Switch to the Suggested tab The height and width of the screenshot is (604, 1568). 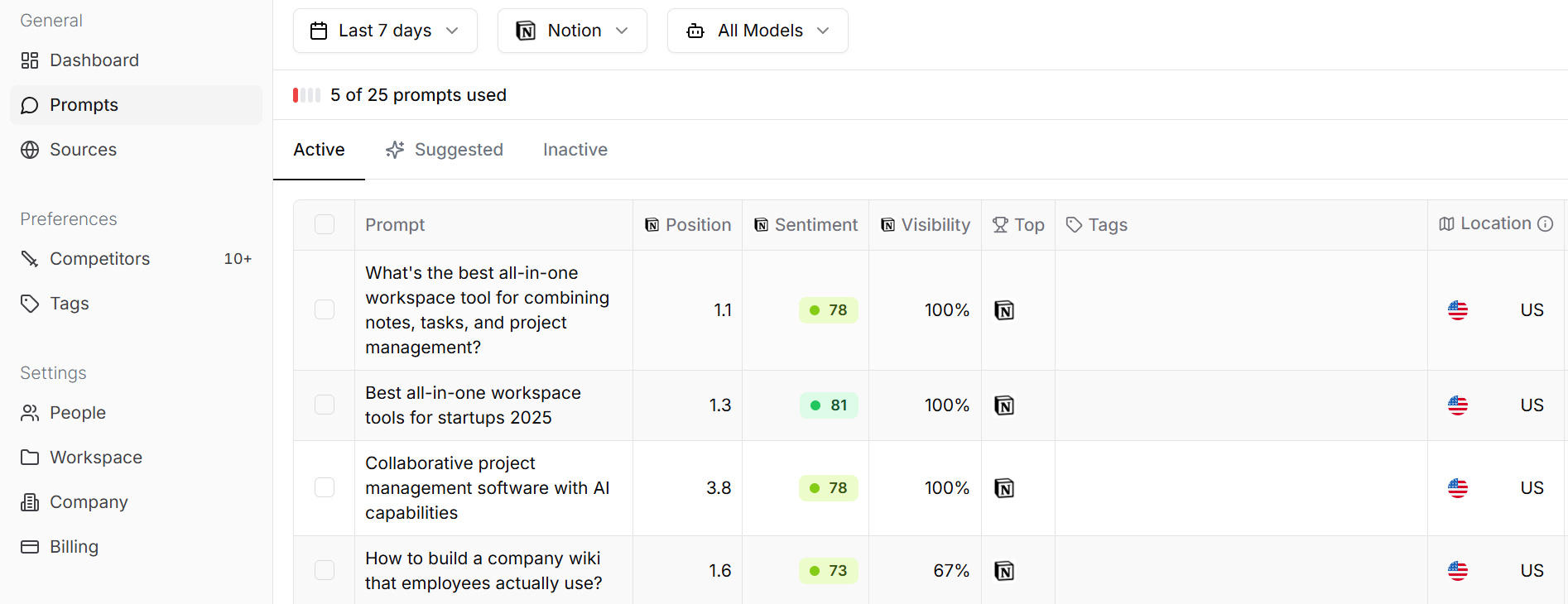445,150
